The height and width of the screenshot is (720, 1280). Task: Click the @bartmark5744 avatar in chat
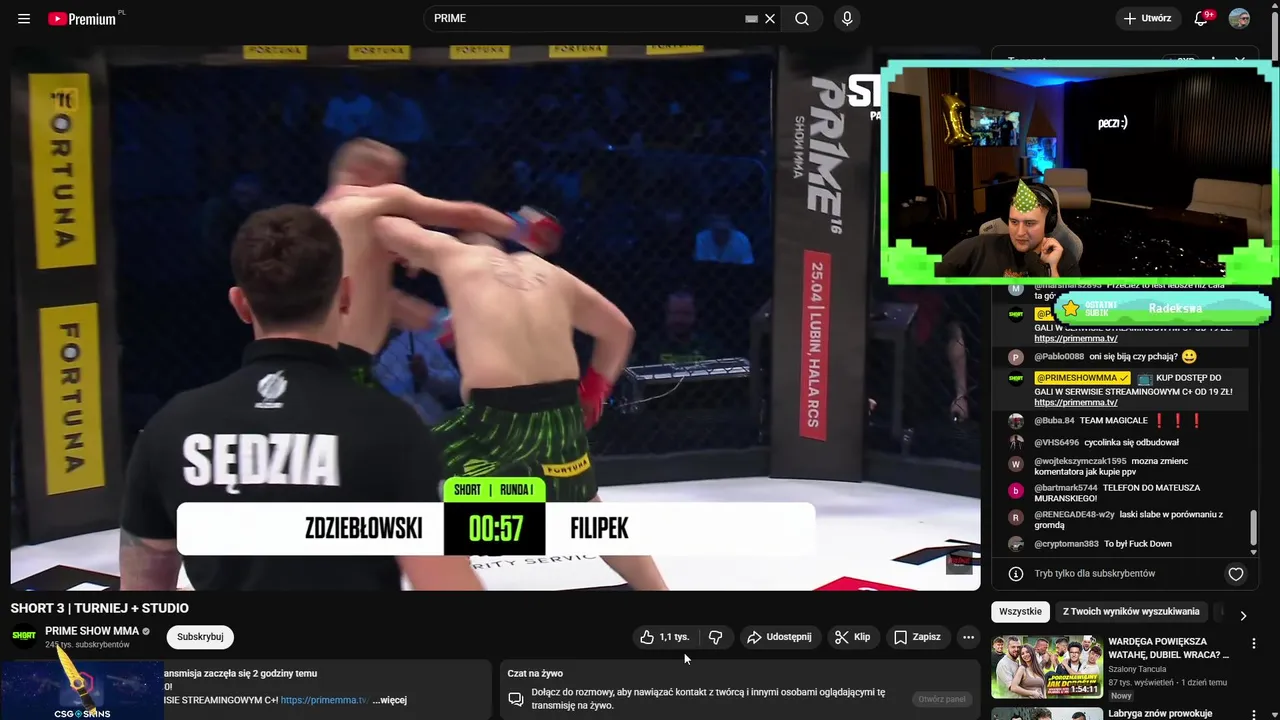1015,491
